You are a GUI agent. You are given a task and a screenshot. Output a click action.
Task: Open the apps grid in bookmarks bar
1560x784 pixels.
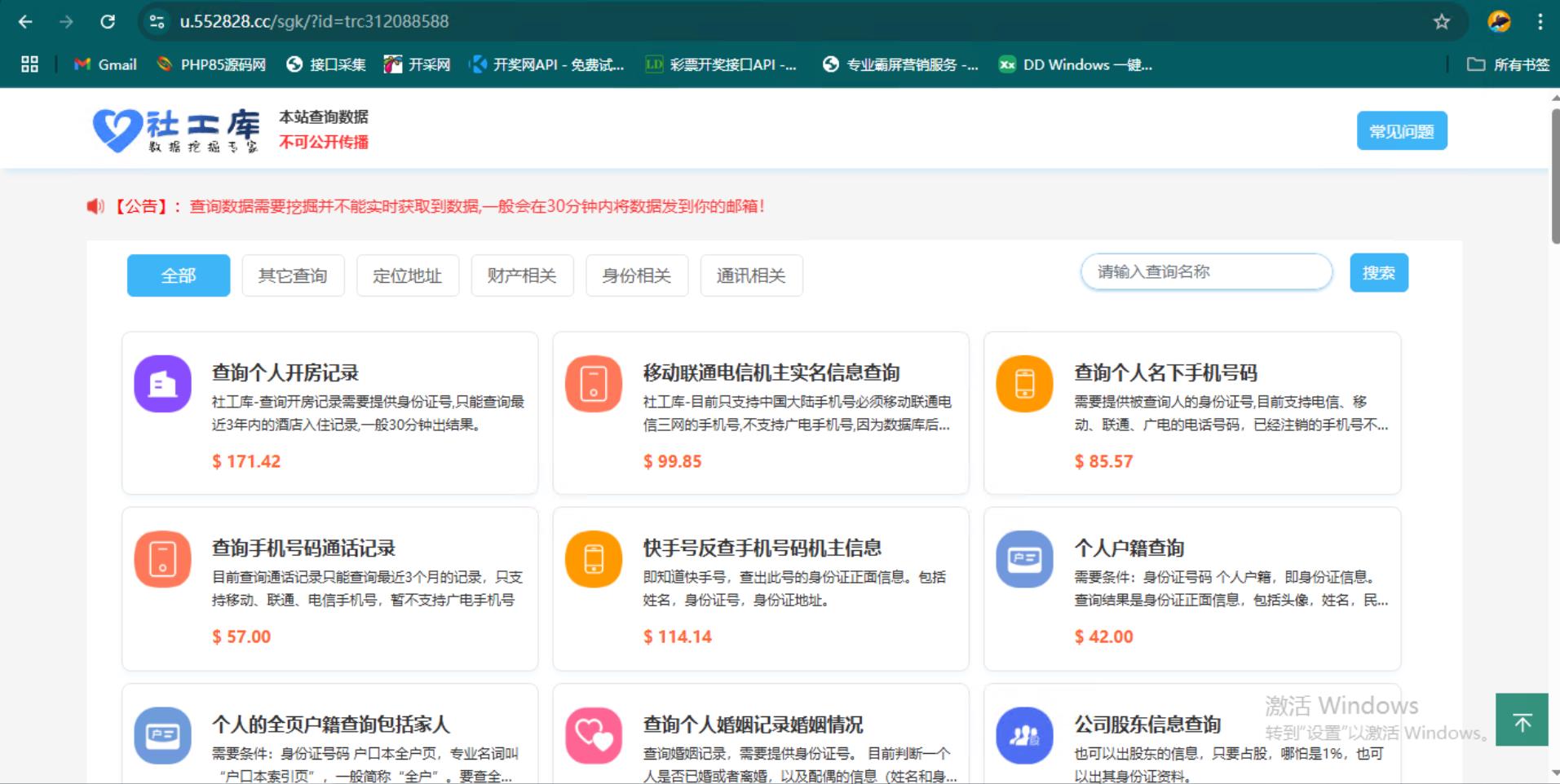pos(29,64)
